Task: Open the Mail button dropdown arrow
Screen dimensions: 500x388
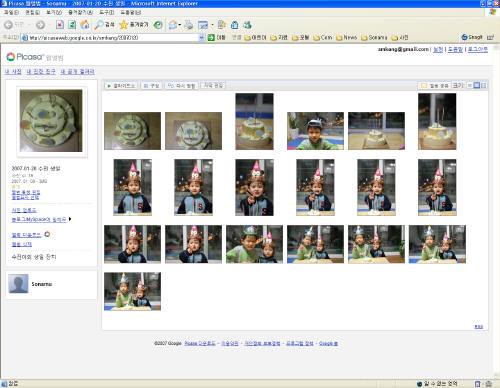Action: click(180, 25)
